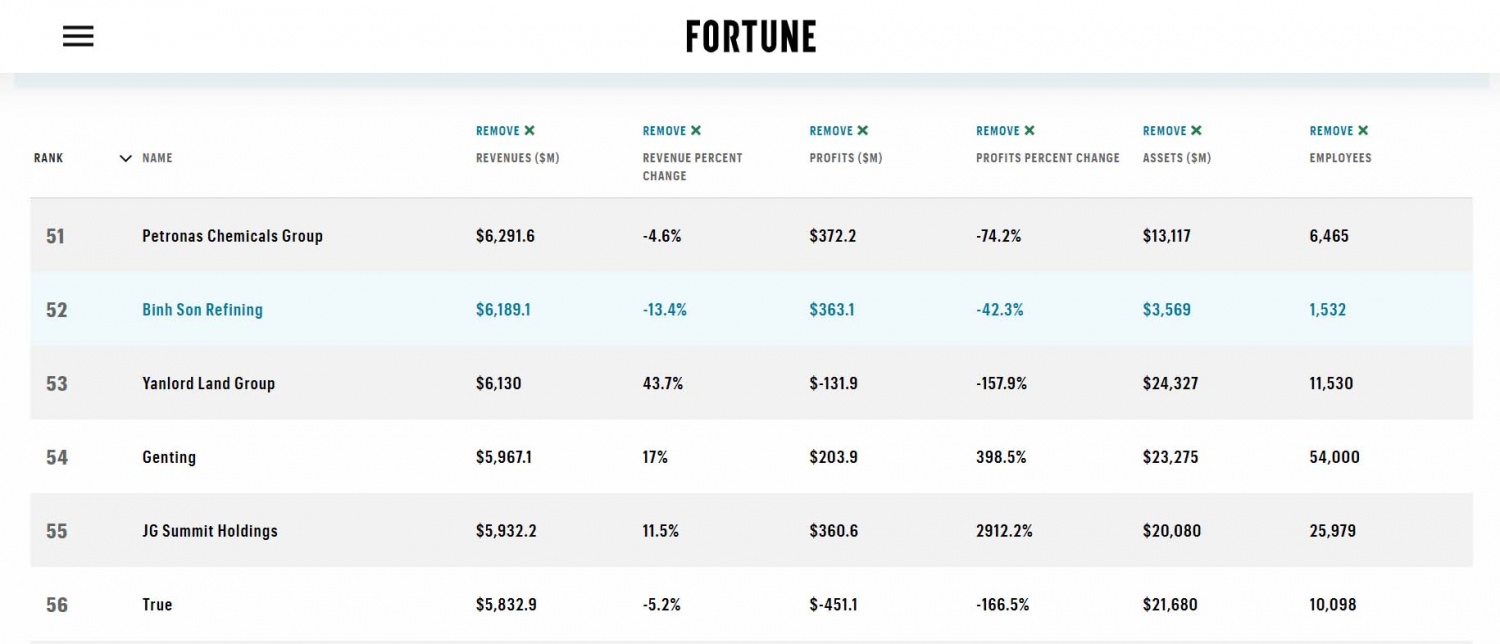Click the Rank column header

tap(49, 158)
